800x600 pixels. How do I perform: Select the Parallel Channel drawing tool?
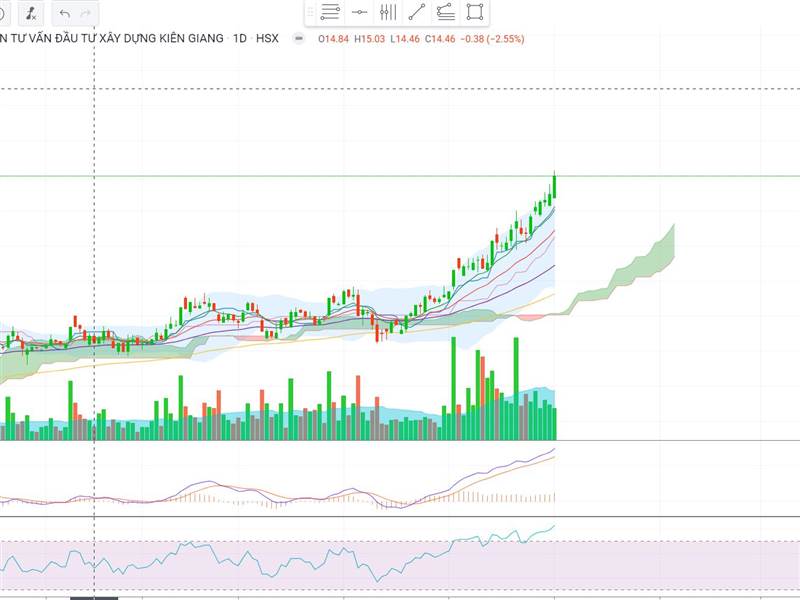pos(447,12)
